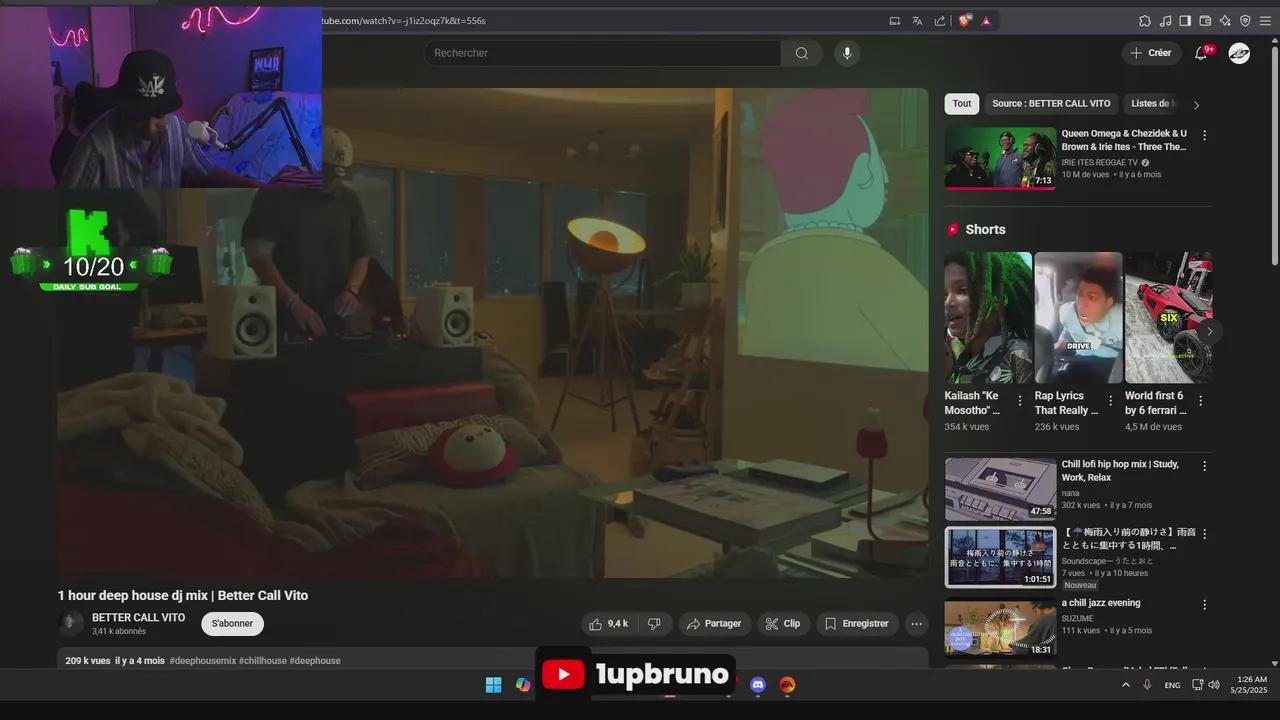Viewport: 1280px width, 720px height.
Task: Like the video with thumbs up
Action: 609,624
